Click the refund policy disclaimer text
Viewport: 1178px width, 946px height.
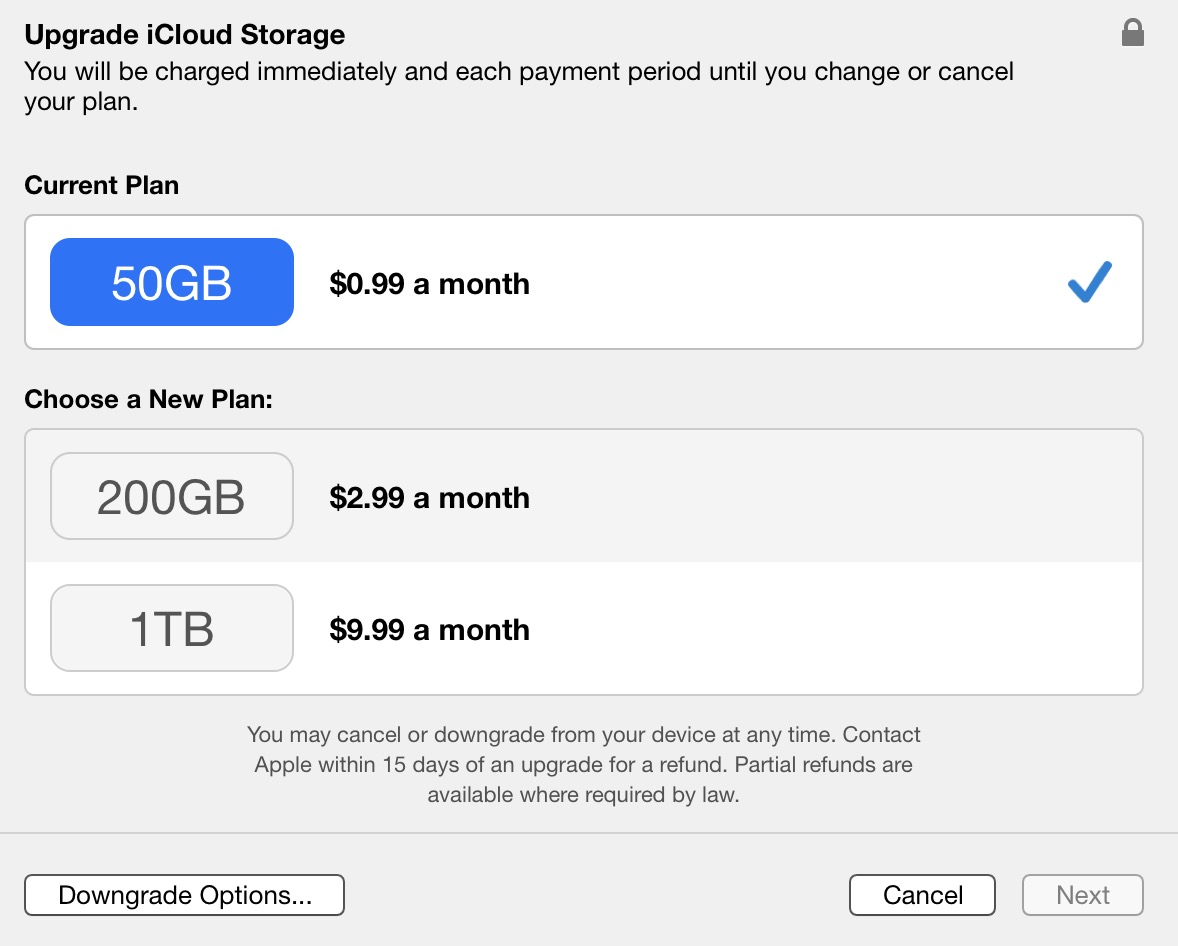coord(583,765)
